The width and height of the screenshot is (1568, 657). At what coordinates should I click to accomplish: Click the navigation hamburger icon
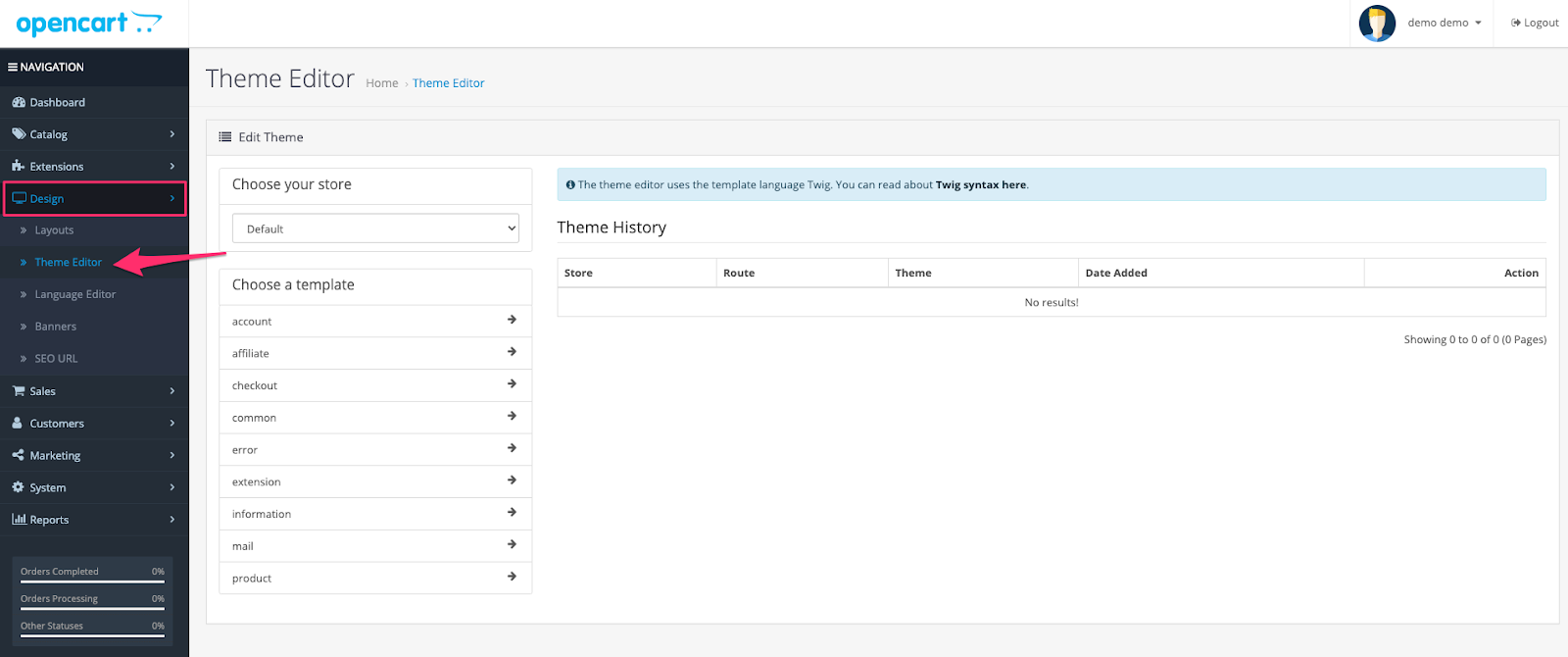[13, 67]
